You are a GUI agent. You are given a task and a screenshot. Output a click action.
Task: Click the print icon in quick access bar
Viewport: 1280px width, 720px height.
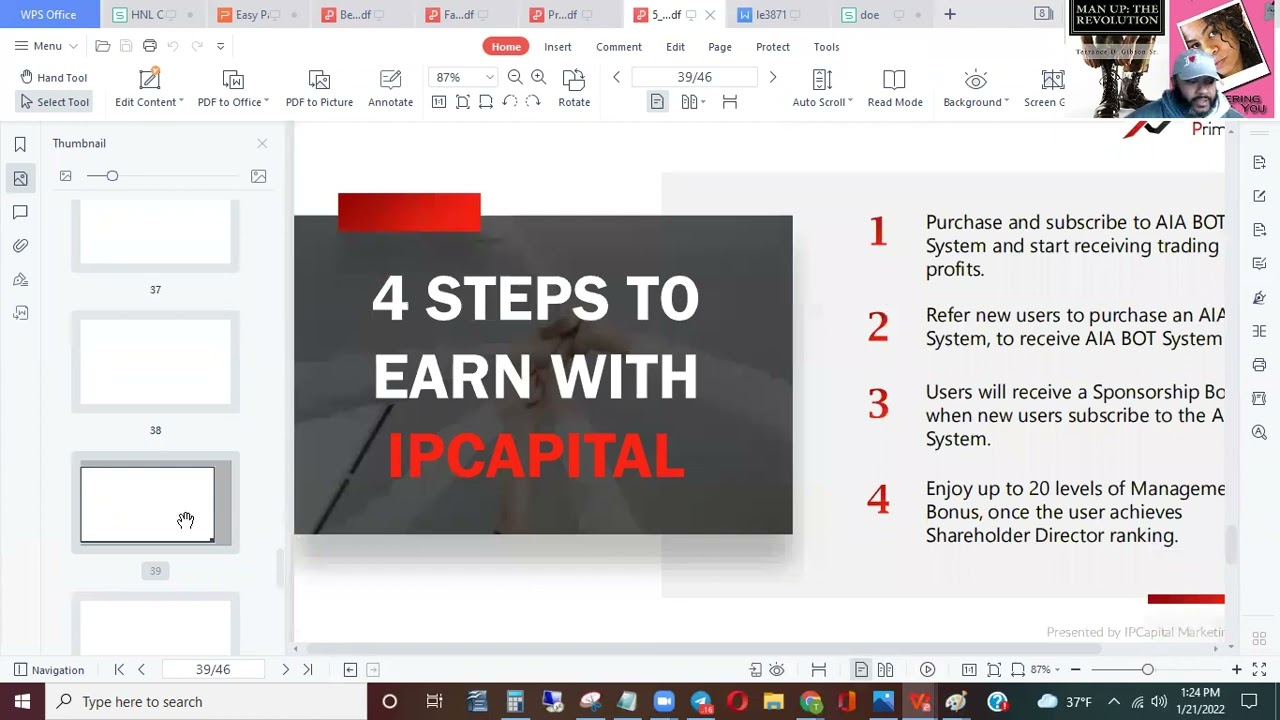click(149, 46)
